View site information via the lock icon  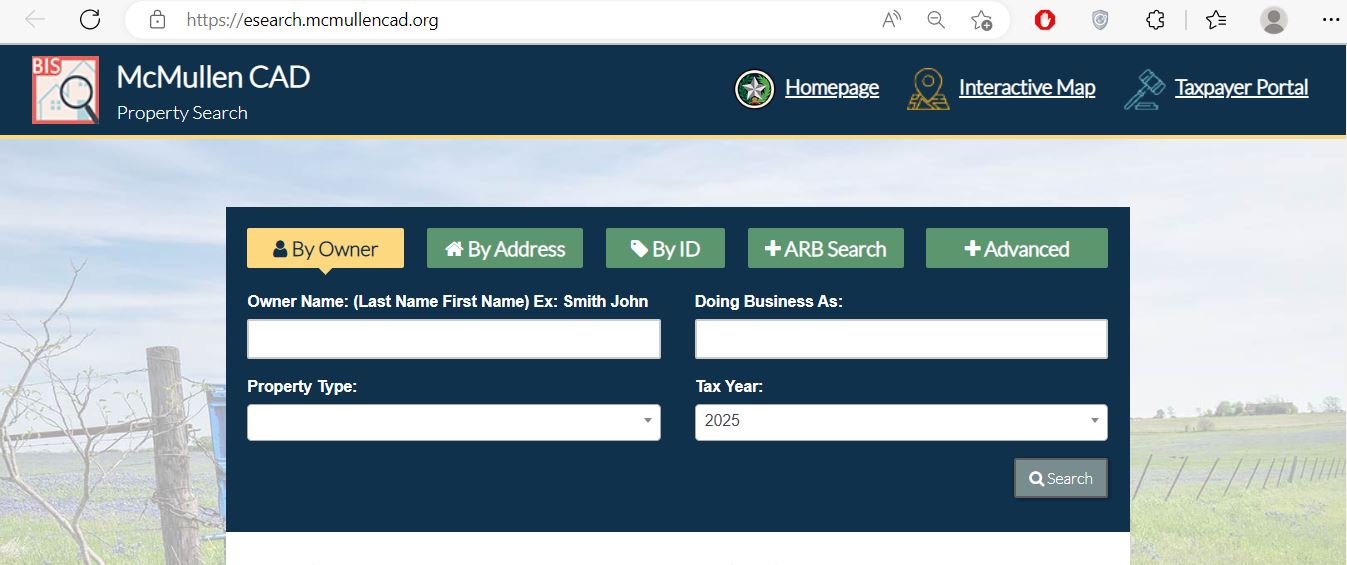(x=156, y=20)
